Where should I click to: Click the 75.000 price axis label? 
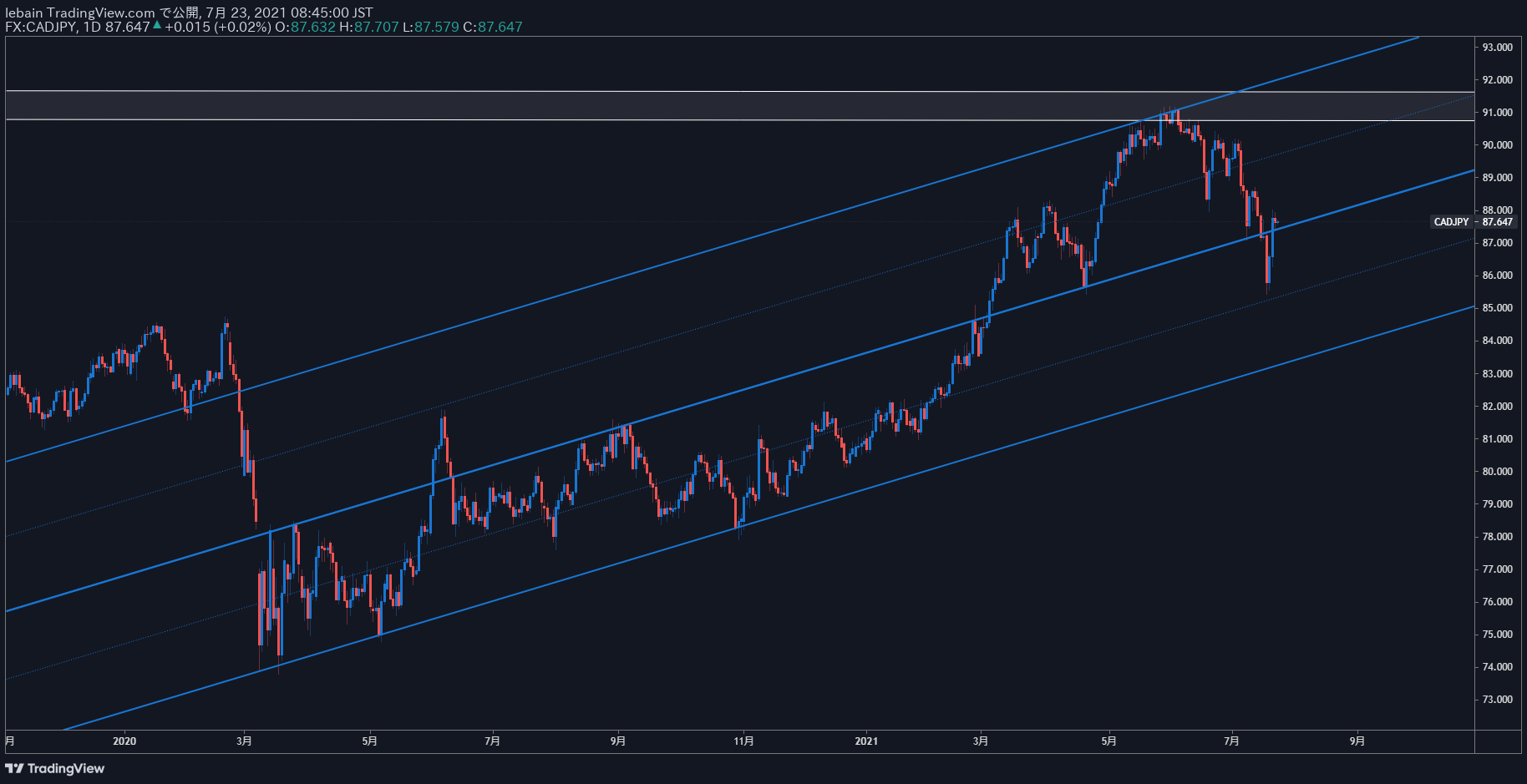1497,635
